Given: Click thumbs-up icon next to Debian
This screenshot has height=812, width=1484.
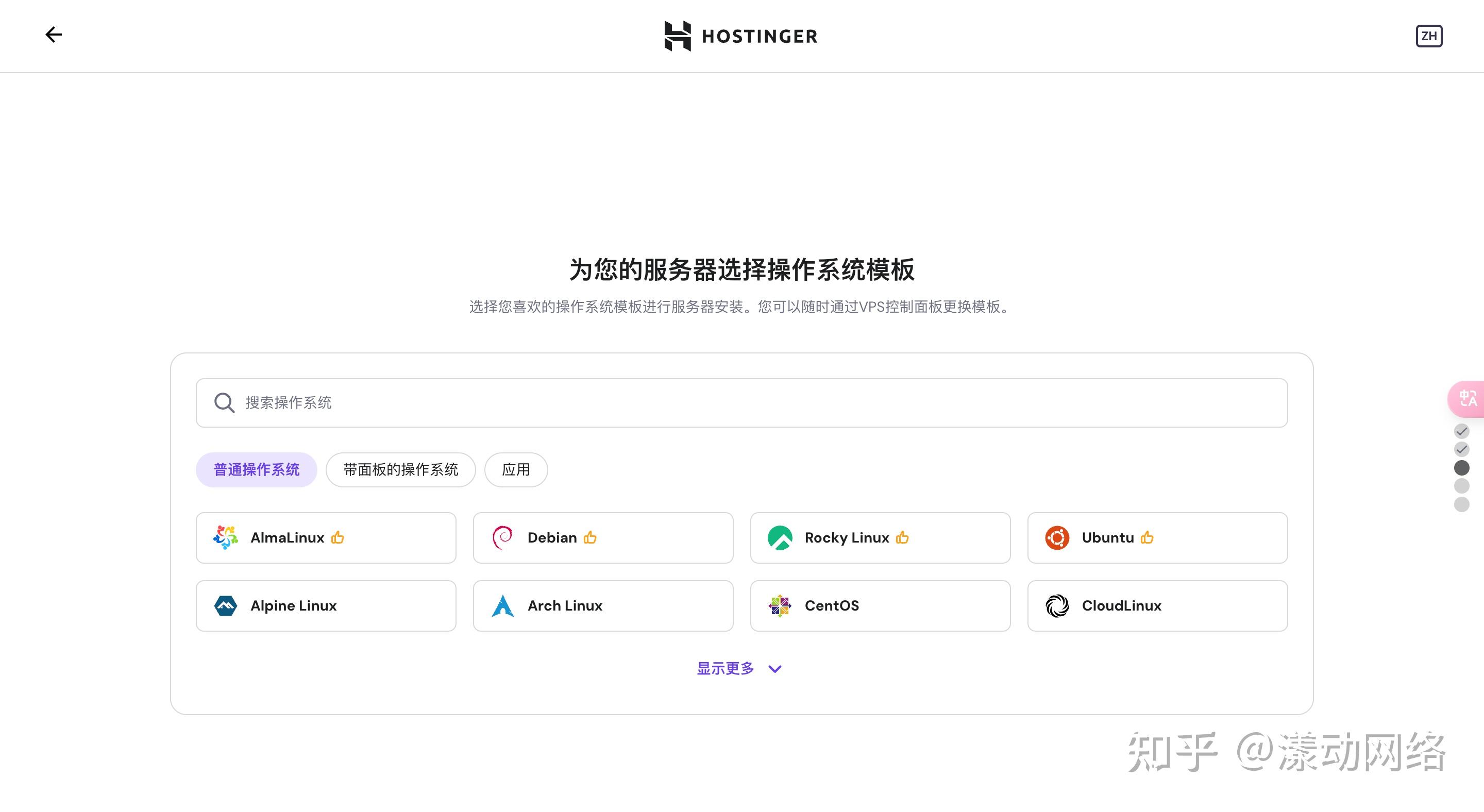Looking at the screenshot, I should click(590, 537).
